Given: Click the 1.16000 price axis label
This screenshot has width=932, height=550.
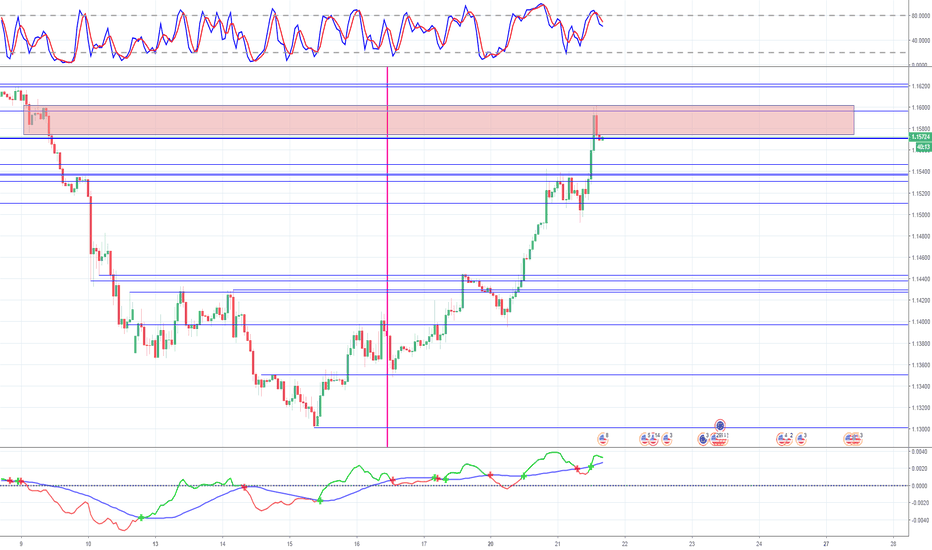Looking at the screenshot, I should click(922, 108).
